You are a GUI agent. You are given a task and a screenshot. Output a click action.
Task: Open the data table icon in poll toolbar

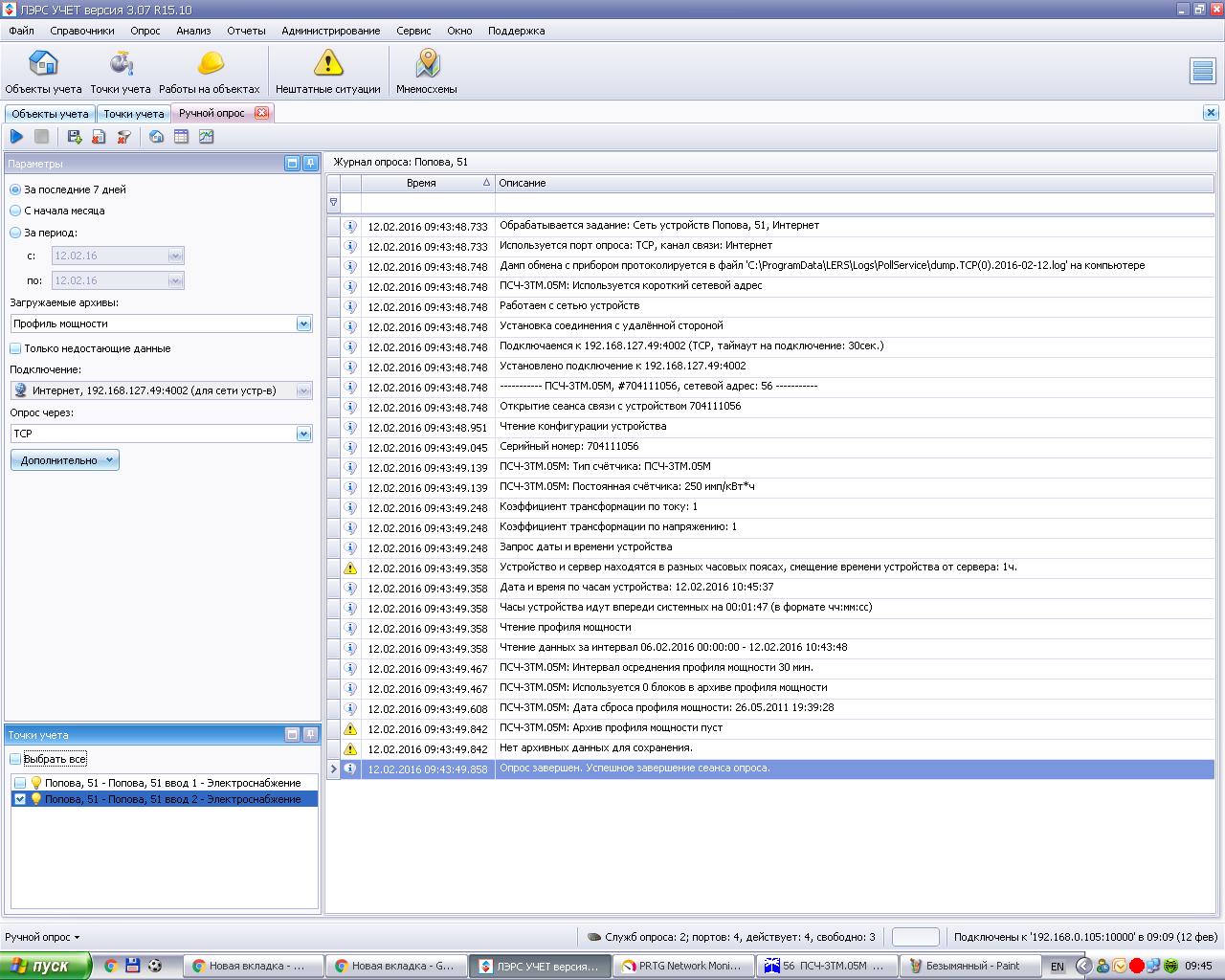click(x=181, y=137)
